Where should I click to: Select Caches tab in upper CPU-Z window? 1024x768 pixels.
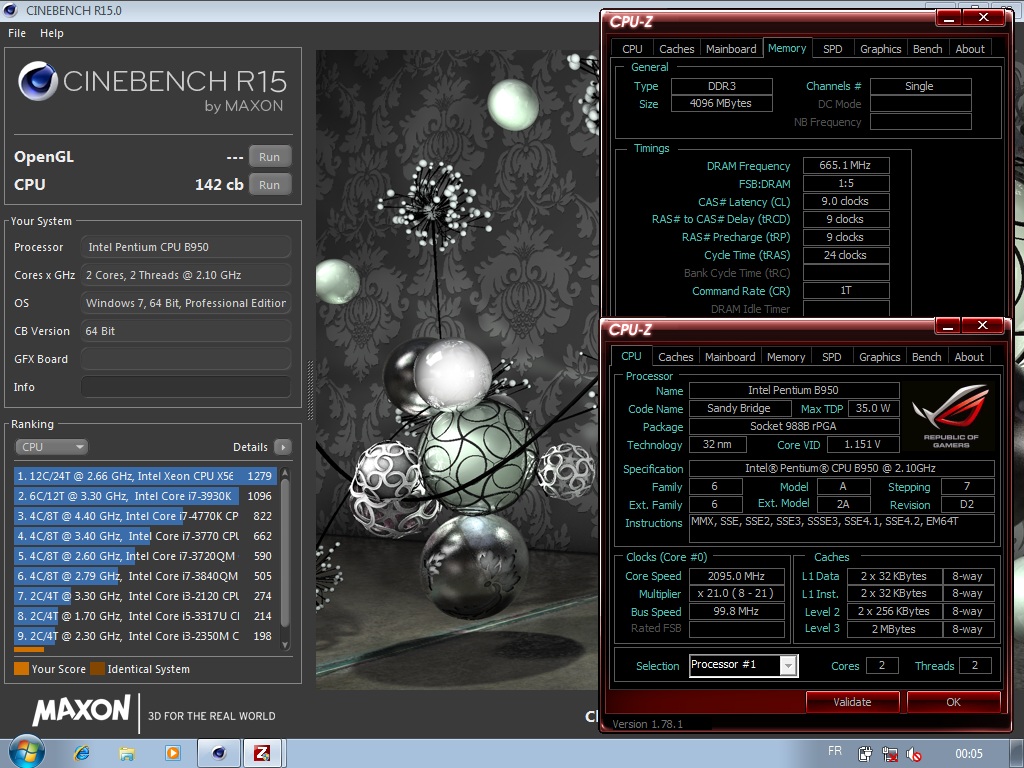point(677,49)
